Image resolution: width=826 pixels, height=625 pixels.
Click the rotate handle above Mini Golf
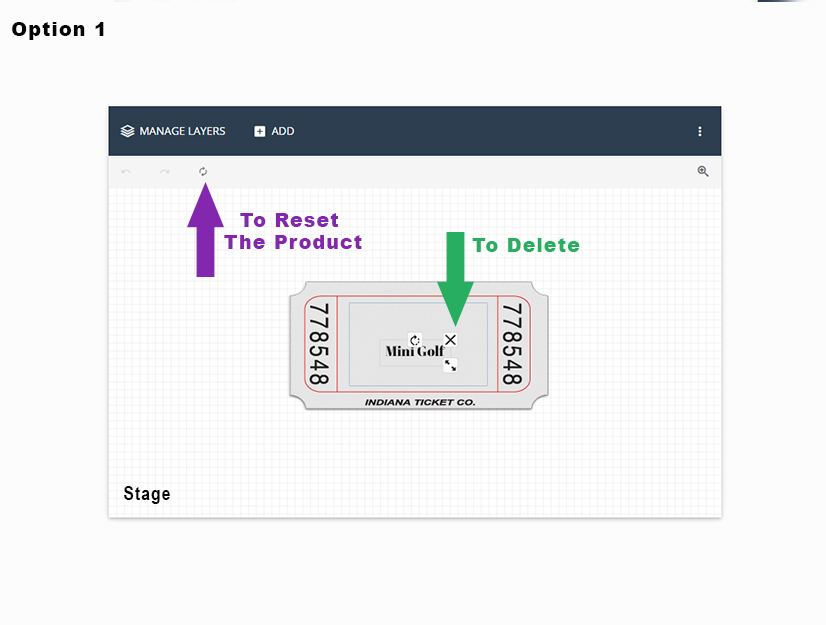415,340
